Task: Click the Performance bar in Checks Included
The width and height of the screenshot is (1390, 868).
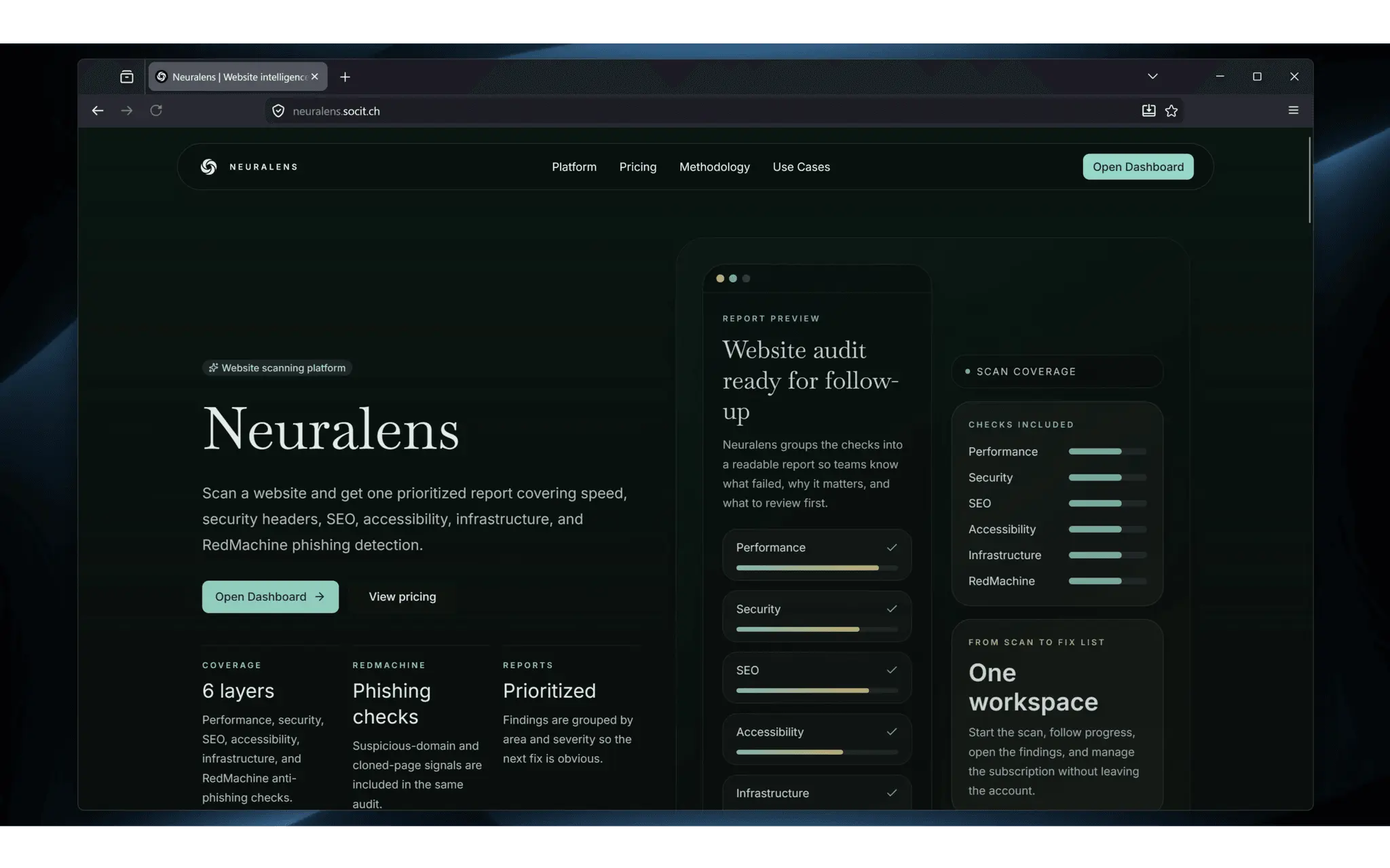Action: pyautogui.click(x=1108, y=451)
